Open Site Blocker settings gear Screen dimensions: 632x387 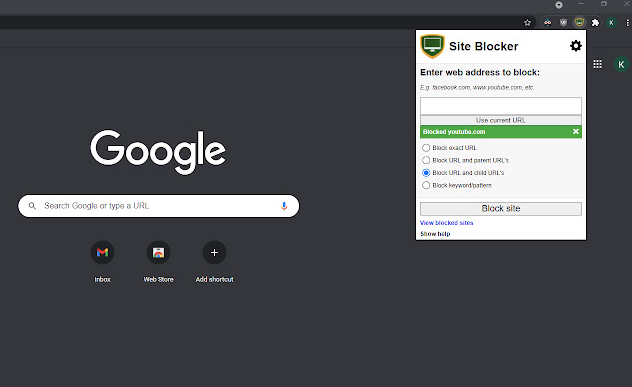click(576, 46)
